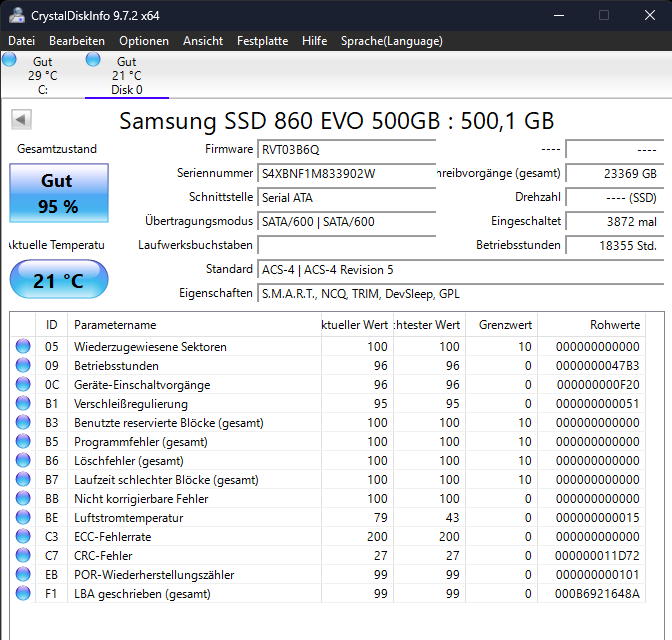Click the previous disk arrow icon
This screenshot has height=640, width=672.
[x=21, y=120]
